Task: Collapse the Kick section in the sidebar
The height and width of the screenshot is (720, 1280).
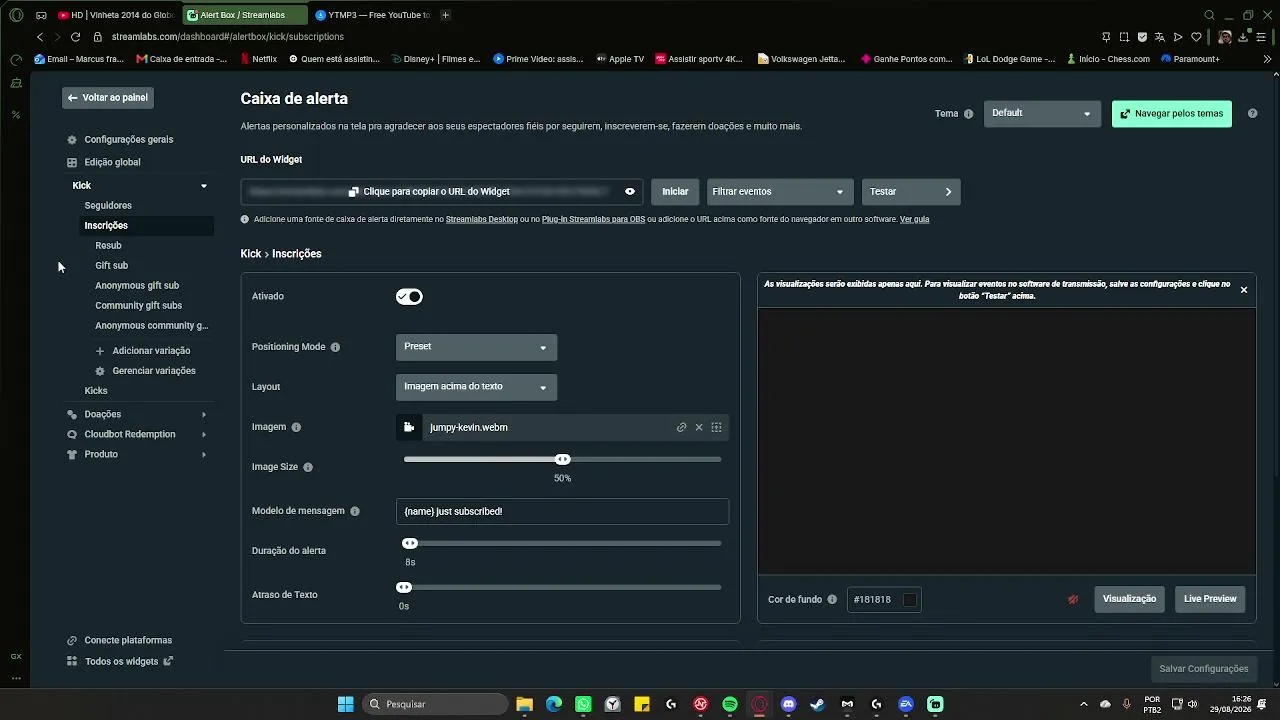Action: click(204, 186)
